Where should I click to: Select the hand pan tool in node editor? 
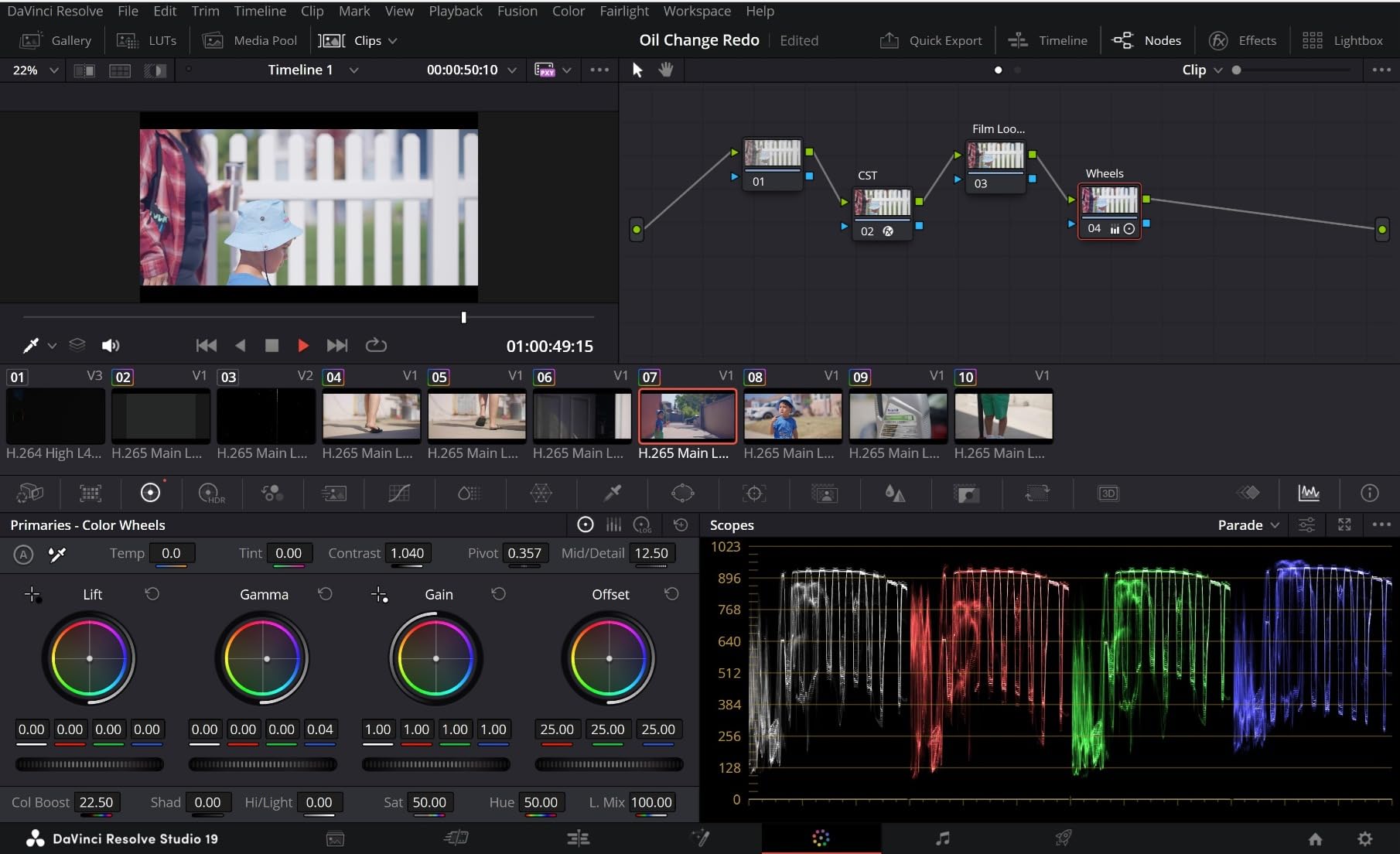click(665, 70)
